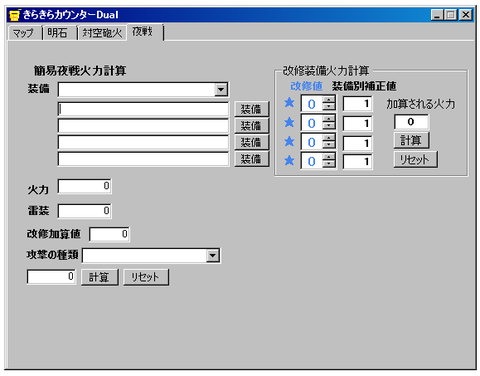Image resolution: width=480 pixels, height=376 pixels.
Task: Click the 改修加算値 field
Action: point(109,234)
